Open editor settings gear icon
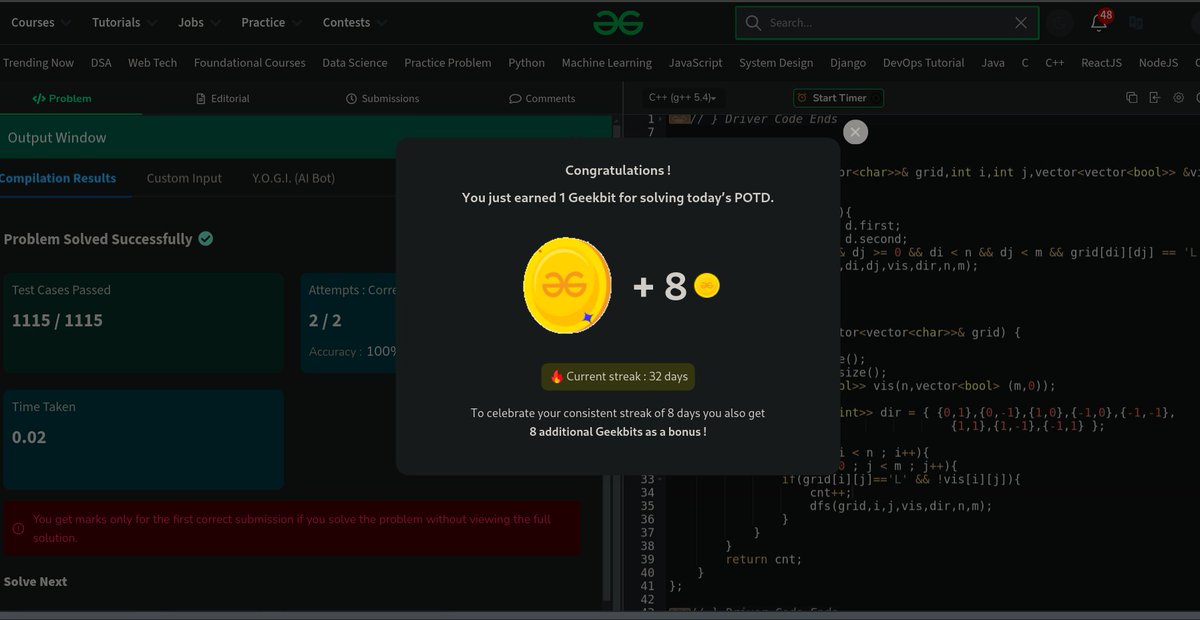Screen dimensions: 1200x620 pyautogui.click(x=1178, y=98)
